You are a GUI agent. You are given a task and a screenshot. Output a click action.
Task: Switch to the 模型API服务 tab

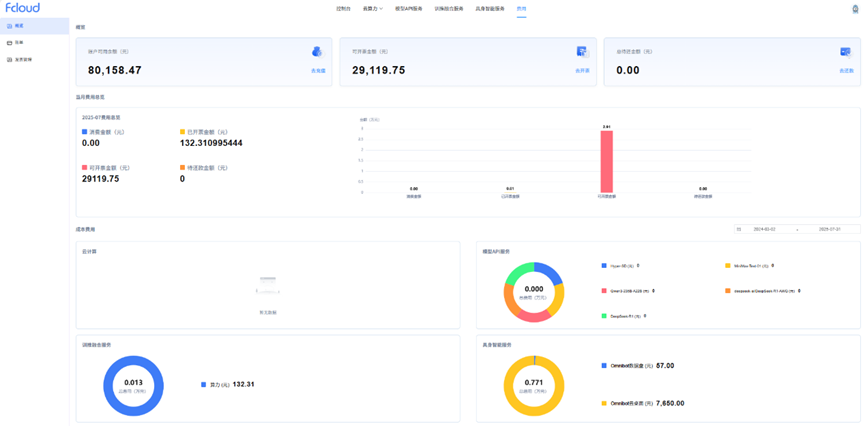pyautogui.click(x=408, y=8)
